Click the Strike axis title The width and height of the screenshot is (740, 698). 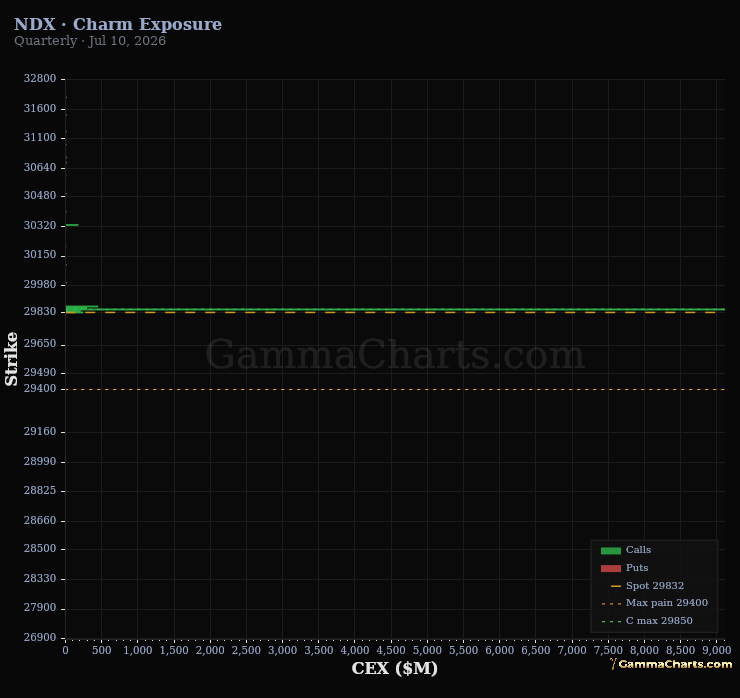[x=11, y=359]
